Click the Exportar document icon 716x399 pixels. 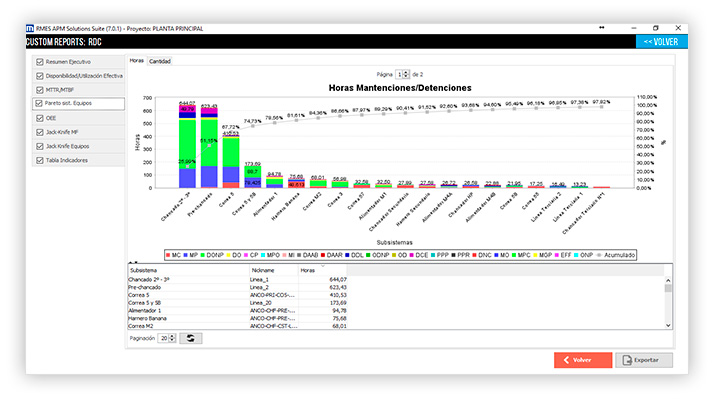pyautogui.click(x=627, y=360)
